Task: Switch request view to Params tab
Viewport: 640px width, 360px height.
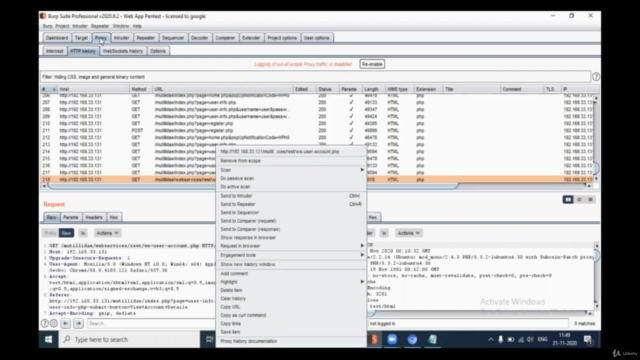Action: (x=71, y=218)
